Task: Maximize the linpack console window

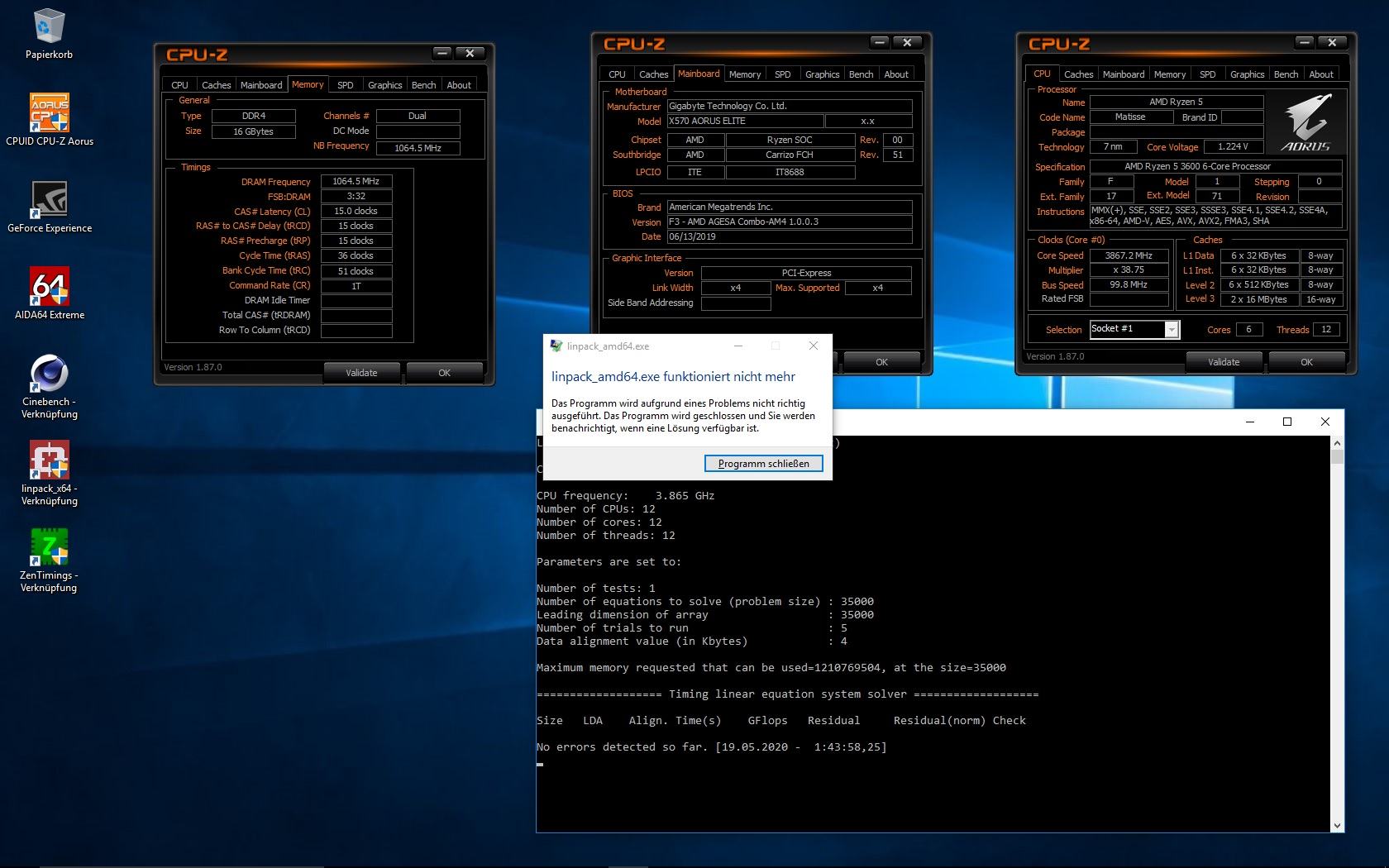Action: coord(1286,422)
